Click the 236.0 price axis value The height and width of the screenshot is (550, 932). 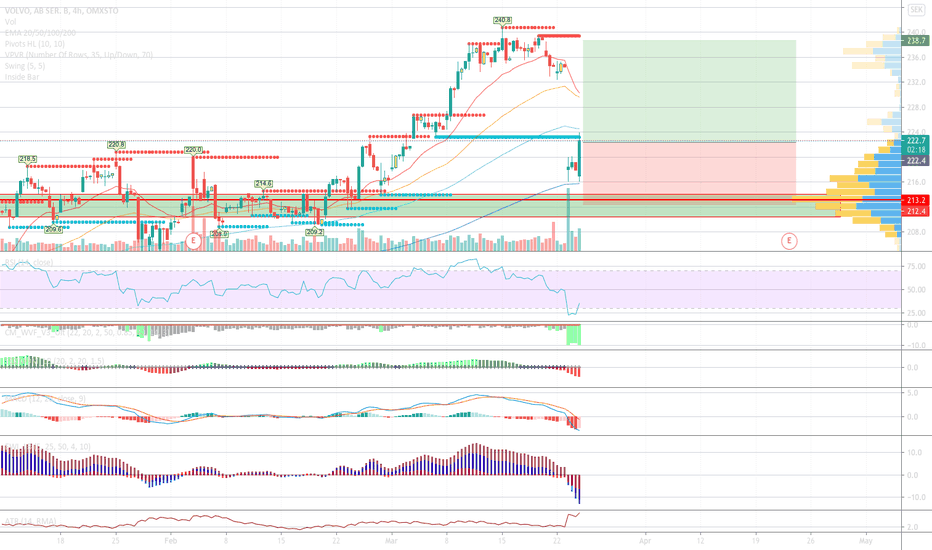pos(916,58)
